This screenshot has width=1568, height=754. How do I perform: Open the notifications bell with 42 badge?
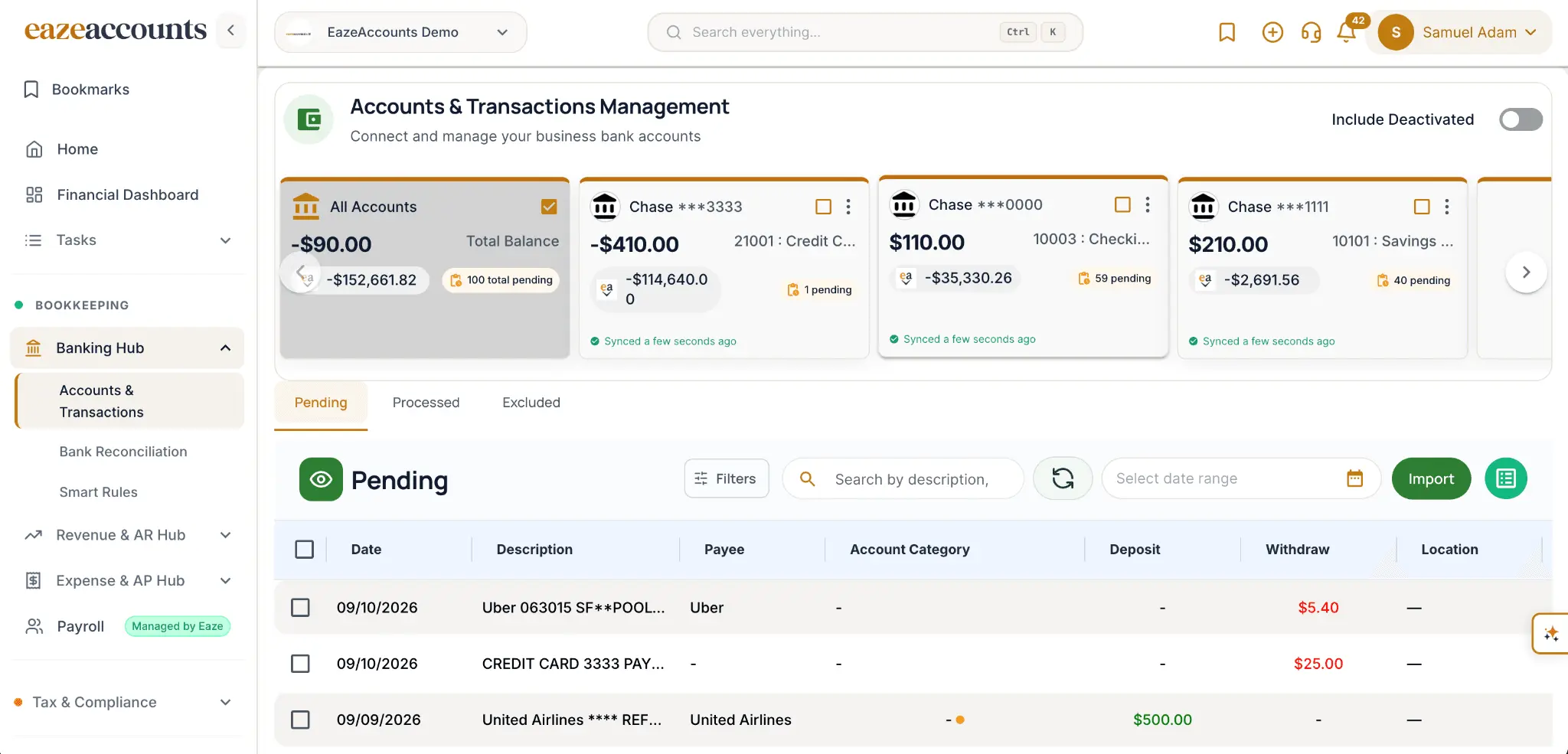[x=1346, y=32]
